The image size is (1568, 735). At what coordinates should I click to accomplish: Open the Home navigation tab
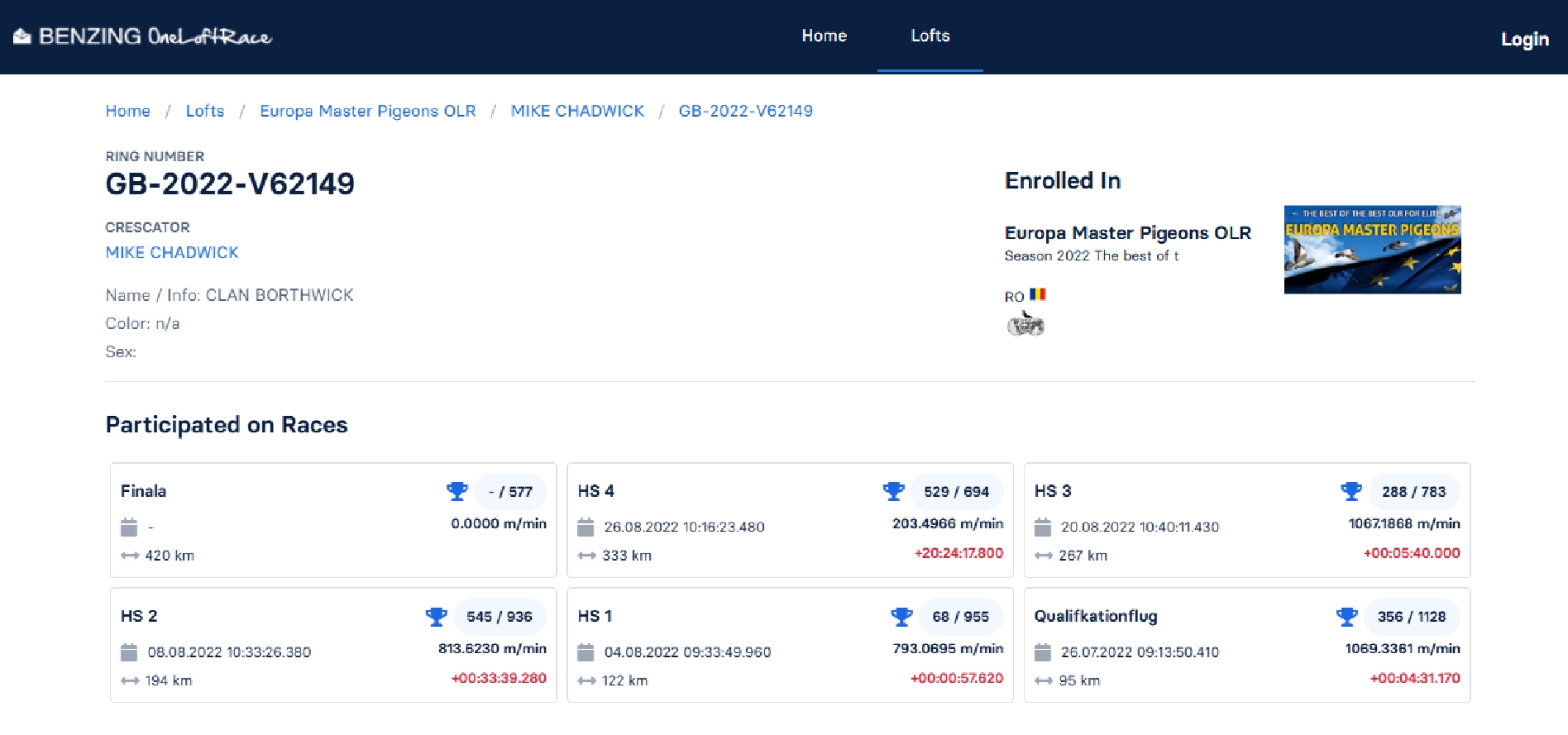tap(824, 36)
